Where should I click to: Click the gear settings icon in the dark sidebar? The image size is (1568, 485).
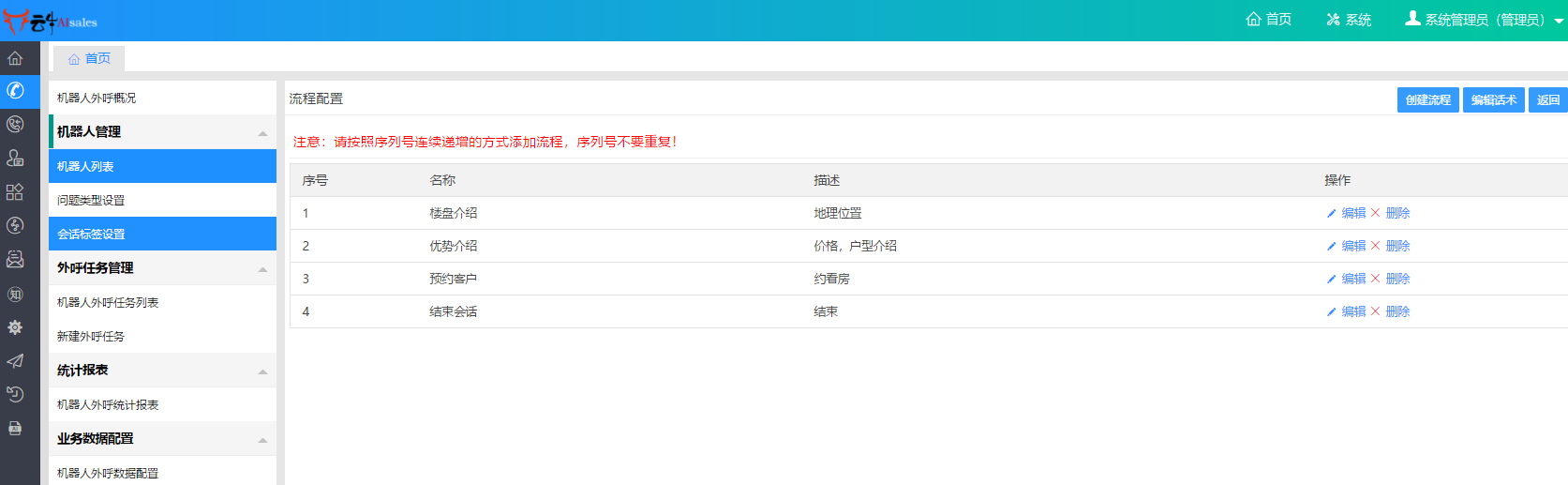[x=15, y=327]
